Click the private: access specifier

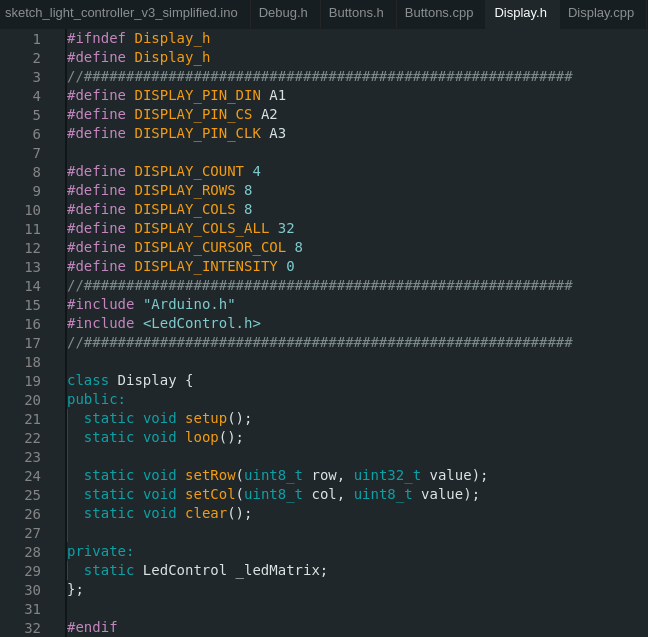point(100,551)
